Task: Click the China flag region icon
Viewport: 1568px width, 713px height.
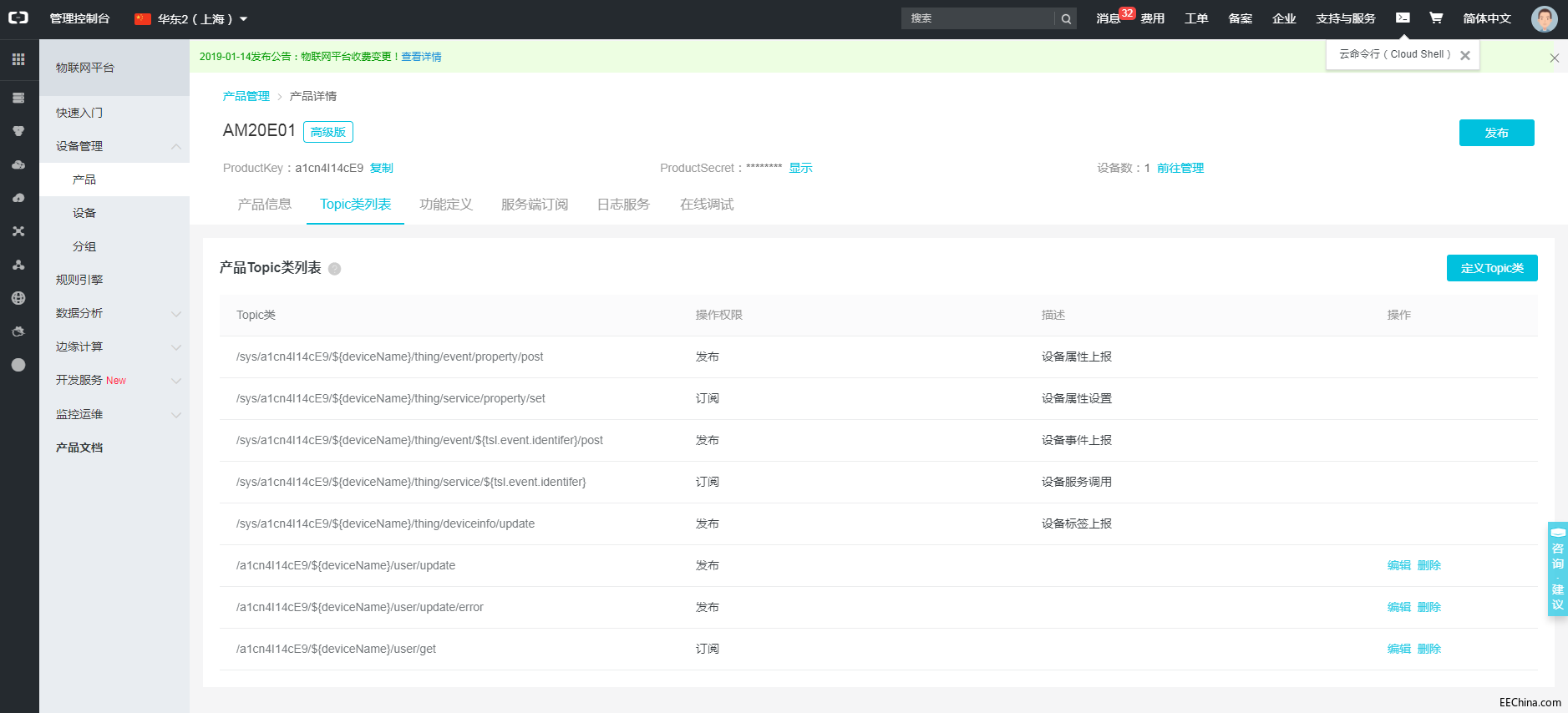Action: click(x=143, y=18)
